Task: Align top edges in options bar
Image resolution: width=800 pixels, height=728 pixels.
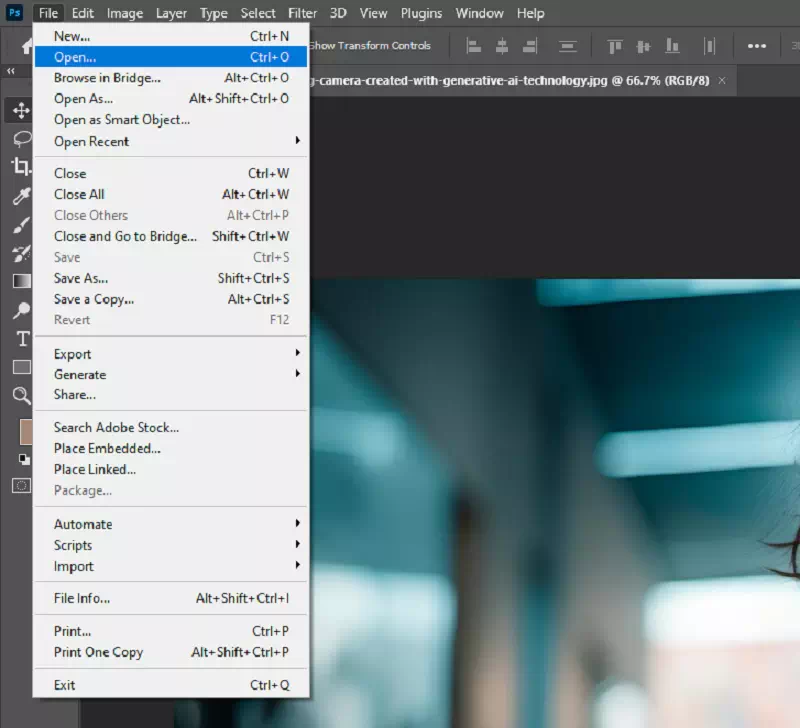Action: (615, 46)
